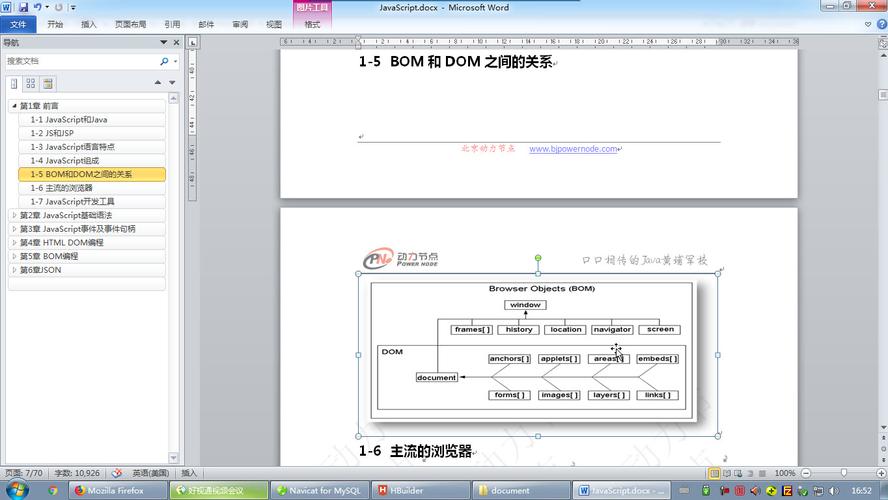
Task: Open the Undo history dropdown arrow
Action: click(46, 7)
